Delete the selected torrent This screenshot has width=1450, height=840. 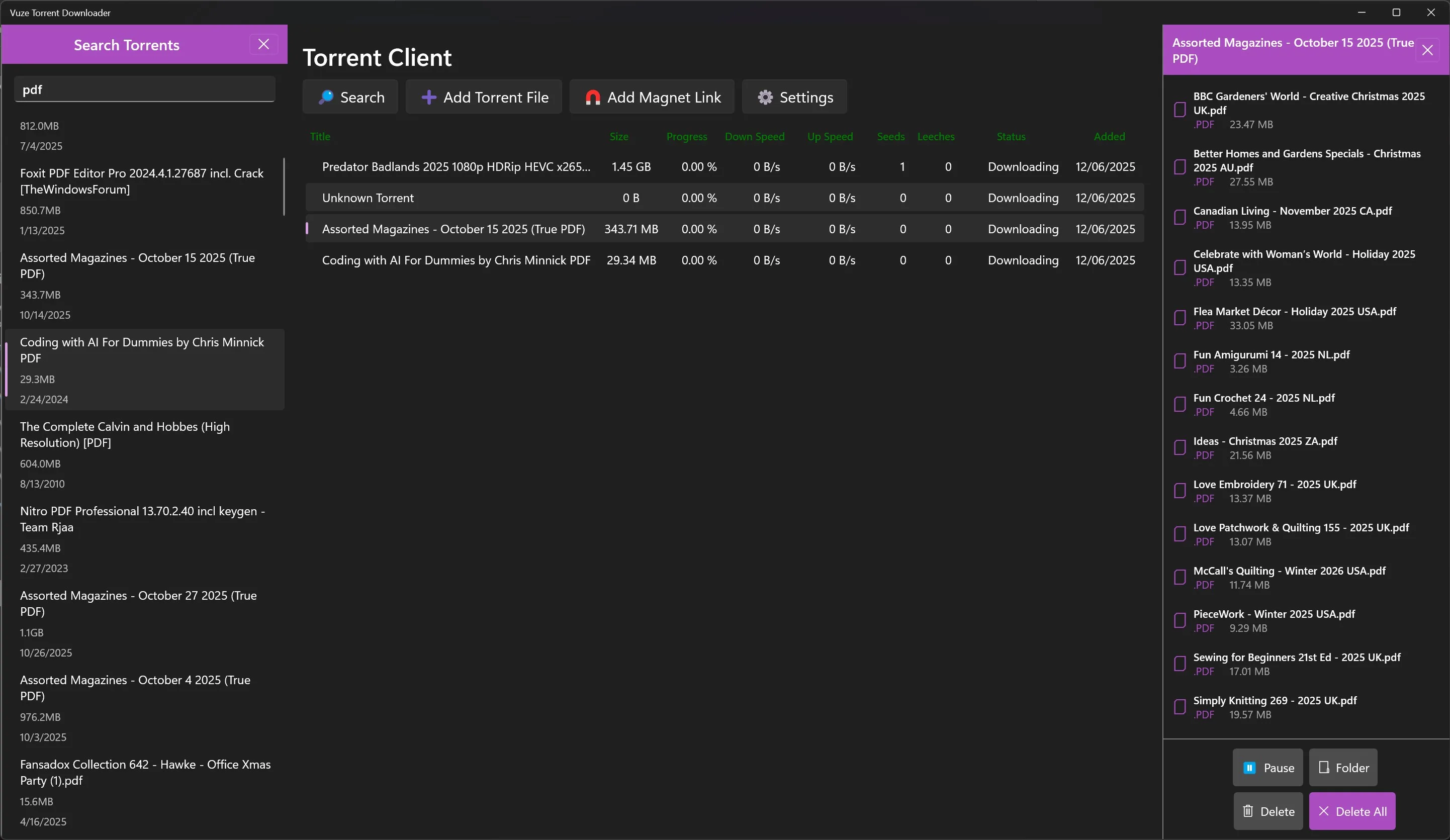(1268, 811)
